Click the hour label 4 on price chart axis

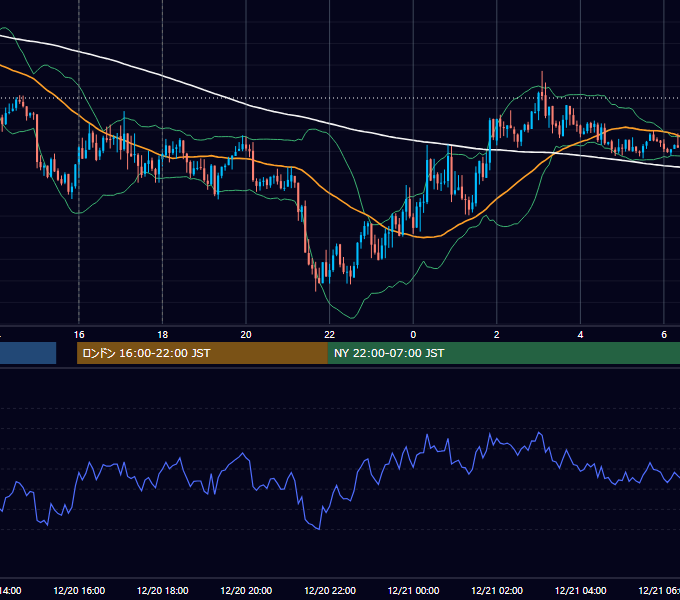click(580, 335)
